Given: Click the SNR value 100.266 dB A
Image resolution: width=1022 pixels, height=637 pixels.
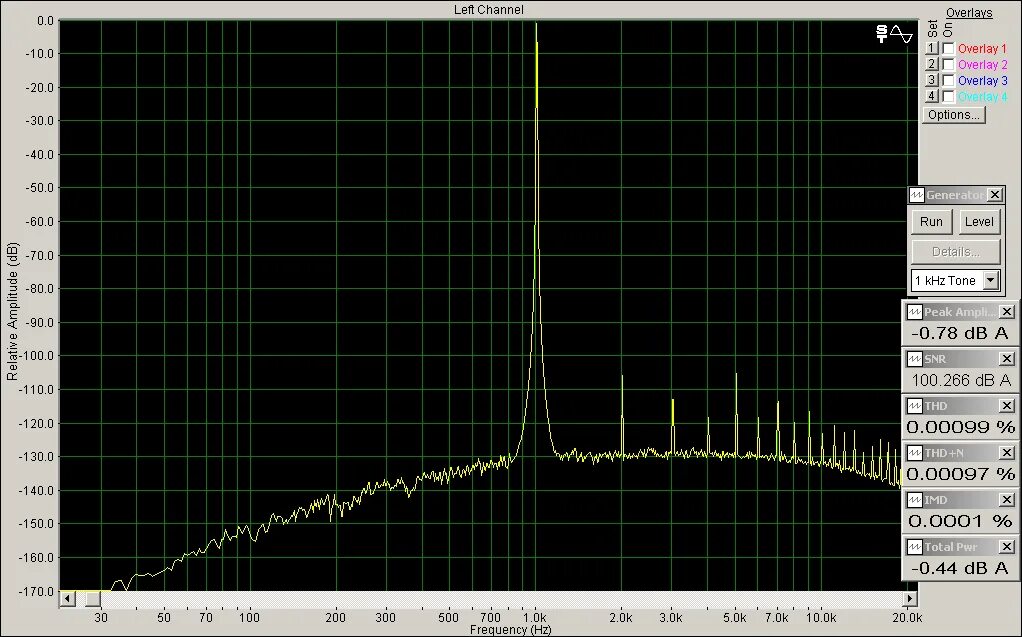Looking at the screenshot, I should pos(961,380).
